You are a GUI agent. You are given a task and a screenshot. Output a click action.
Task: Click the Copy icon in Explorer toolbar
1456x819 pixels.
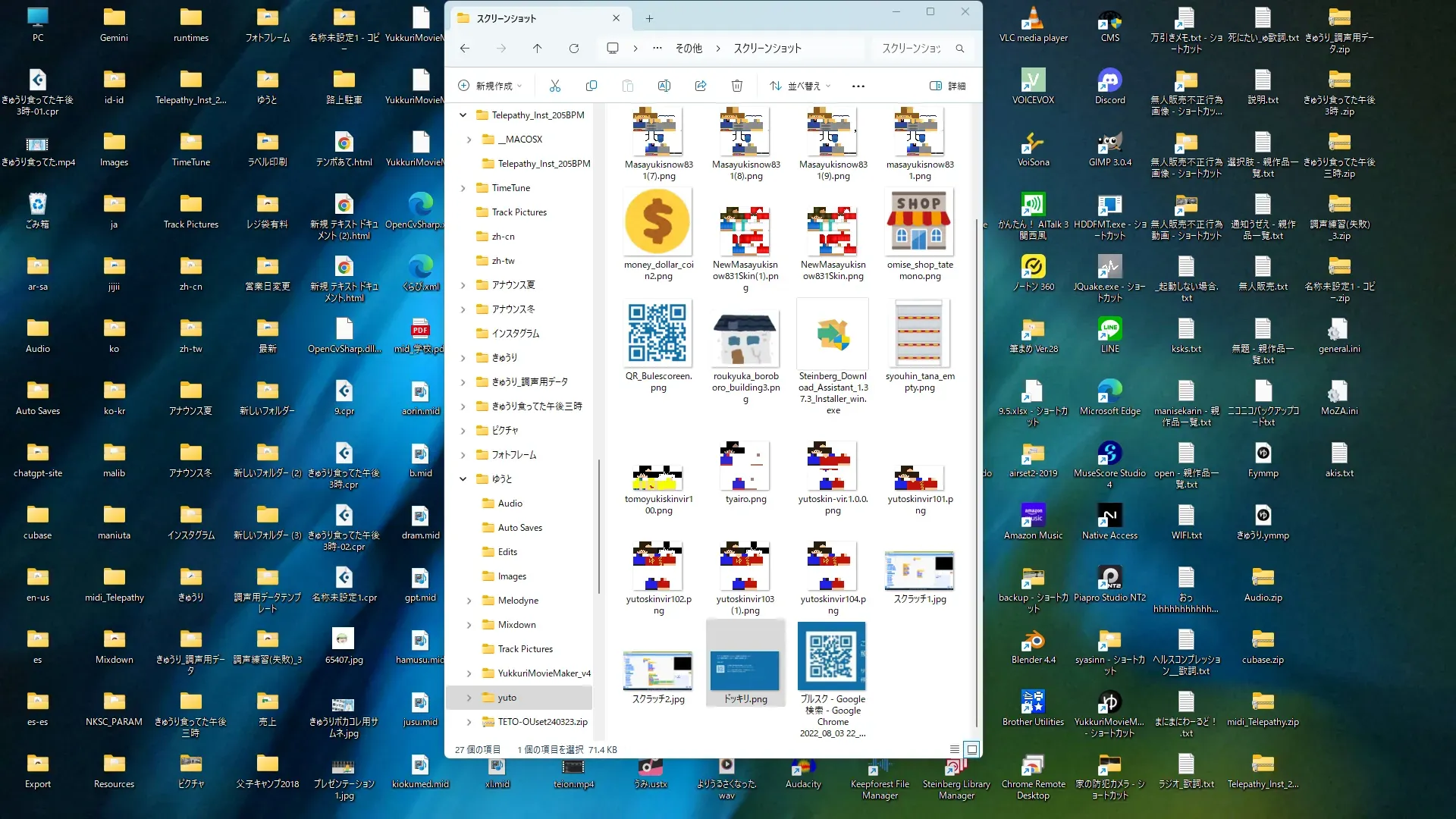point(591,86)
